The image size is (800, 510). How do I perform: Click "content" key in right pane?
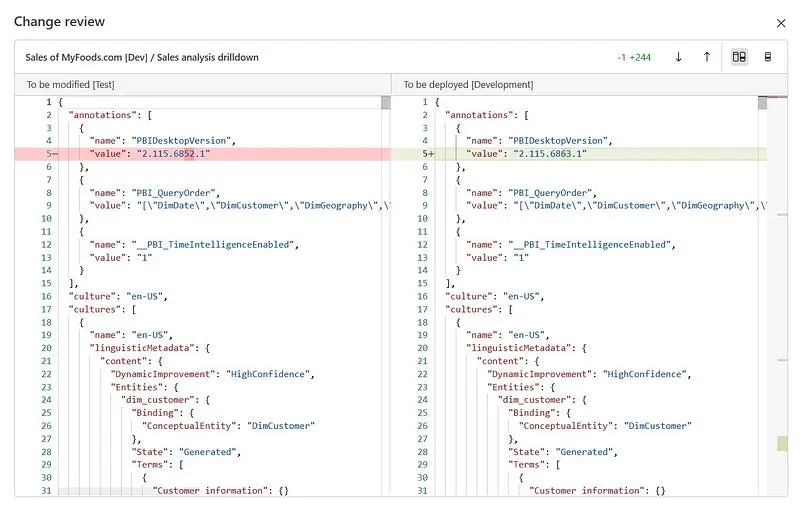500,361
